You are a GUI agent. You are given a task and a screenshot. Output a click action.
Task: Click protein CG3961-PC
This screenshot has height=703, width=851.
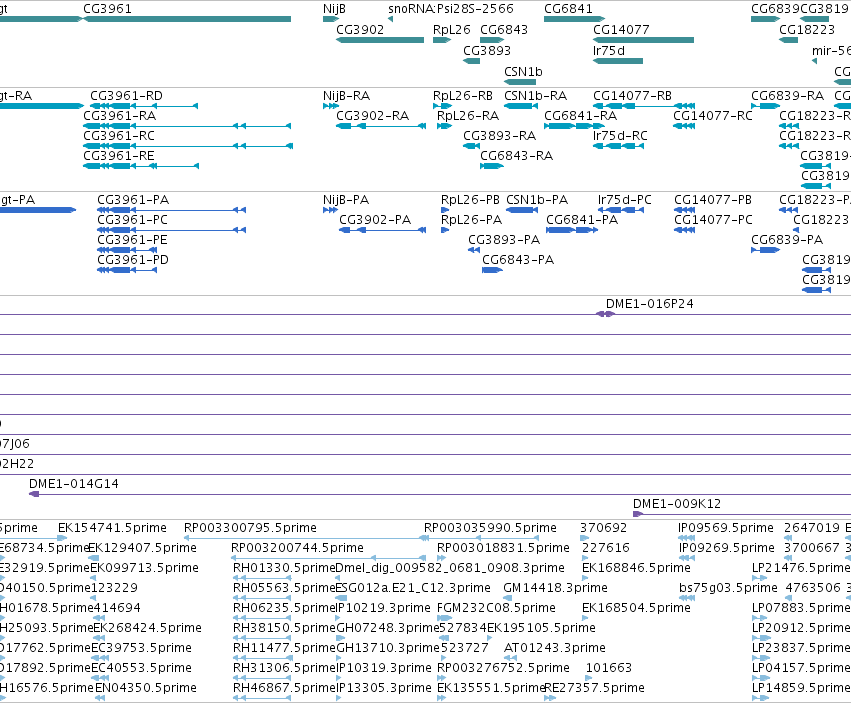132,220
